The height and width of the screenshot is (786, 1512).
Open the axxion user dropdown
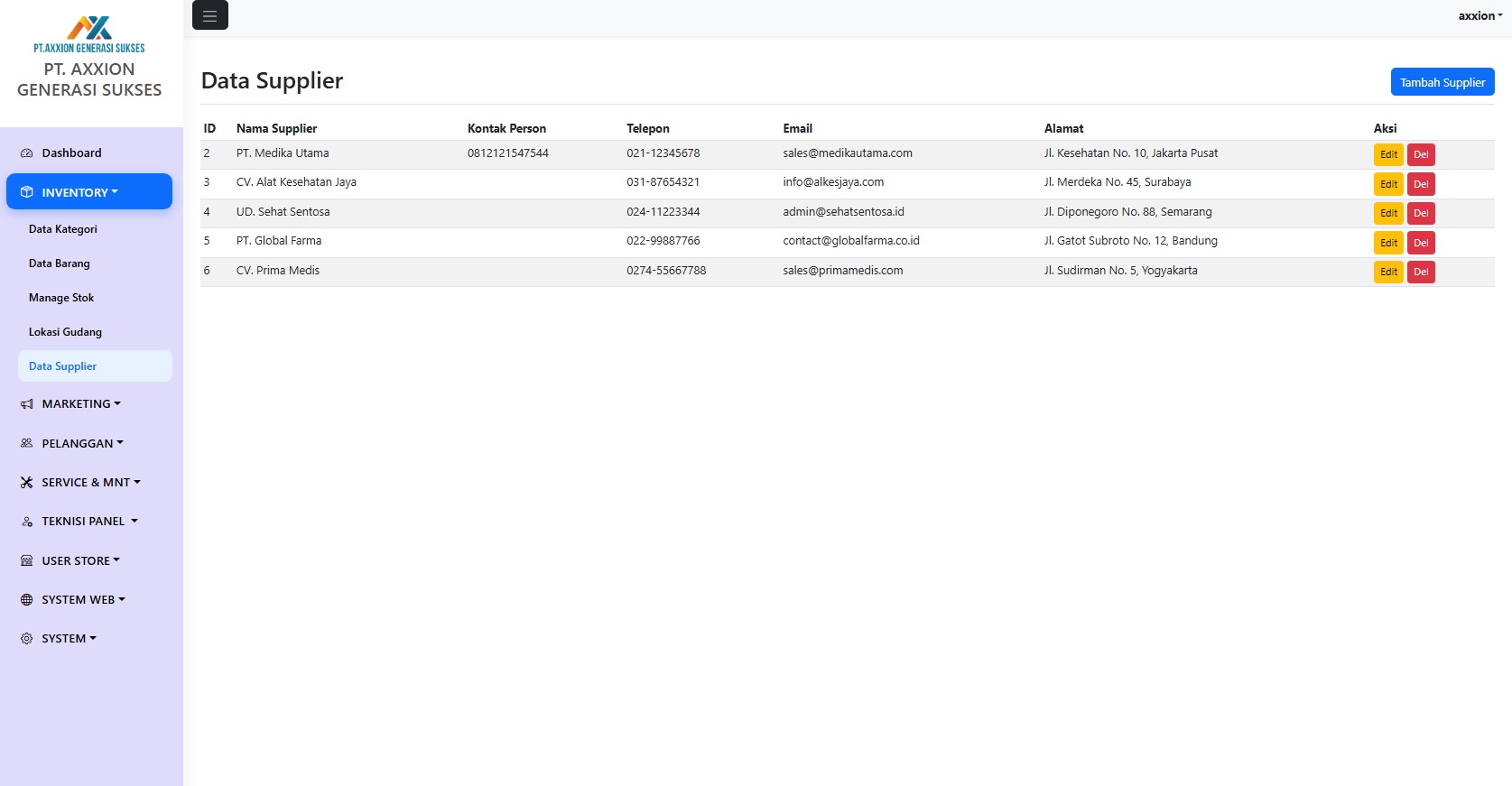[x=1480, y=15]
